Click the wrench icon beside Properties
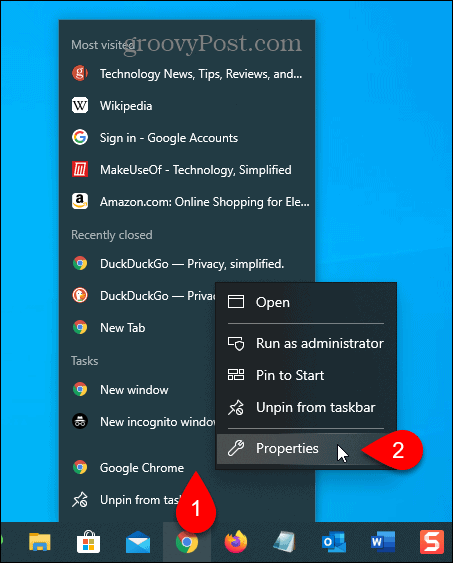This screenshot has width=453, height=563. click(x=236, y=448)
